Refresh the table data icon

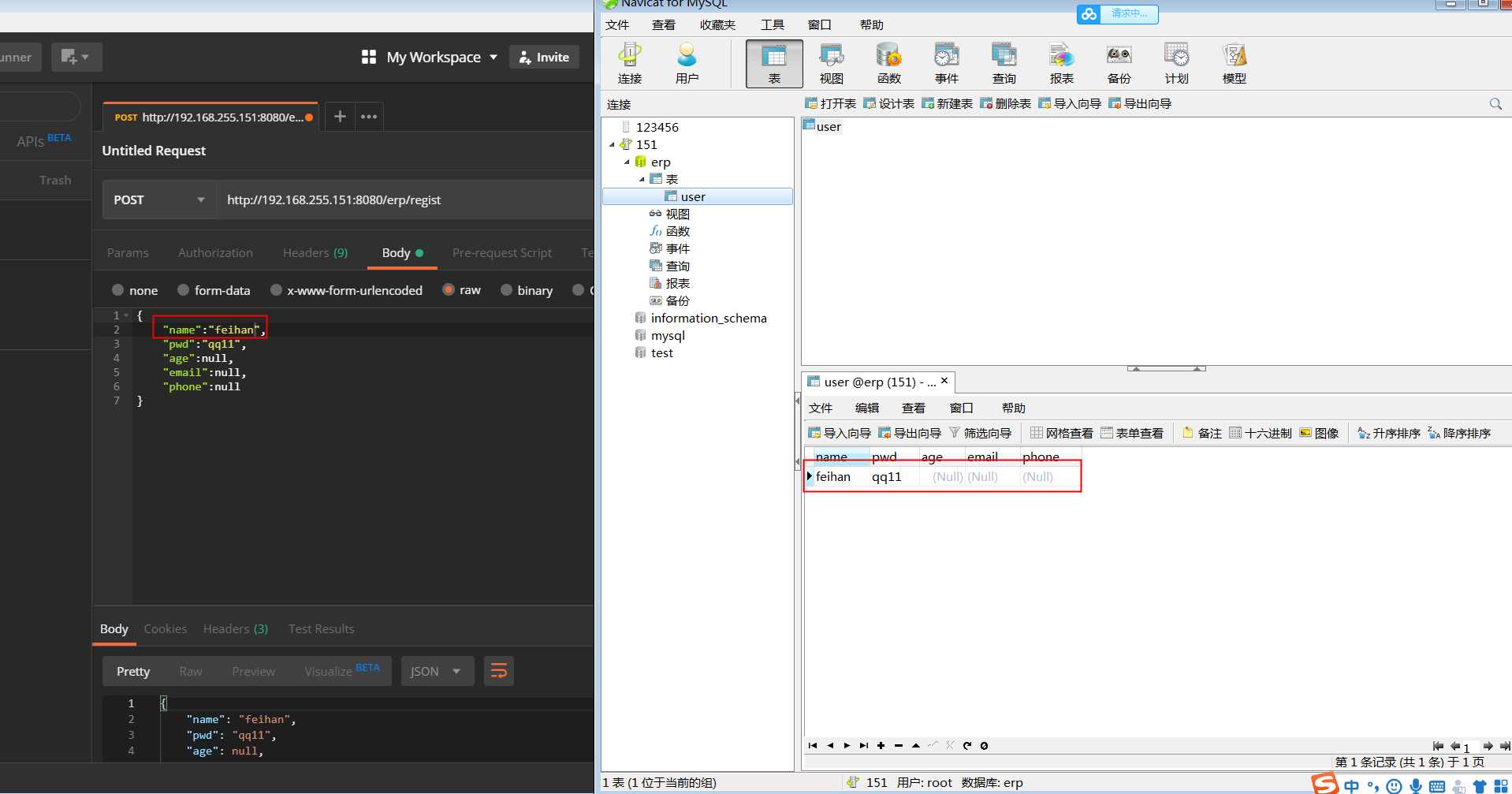[967, 745]
